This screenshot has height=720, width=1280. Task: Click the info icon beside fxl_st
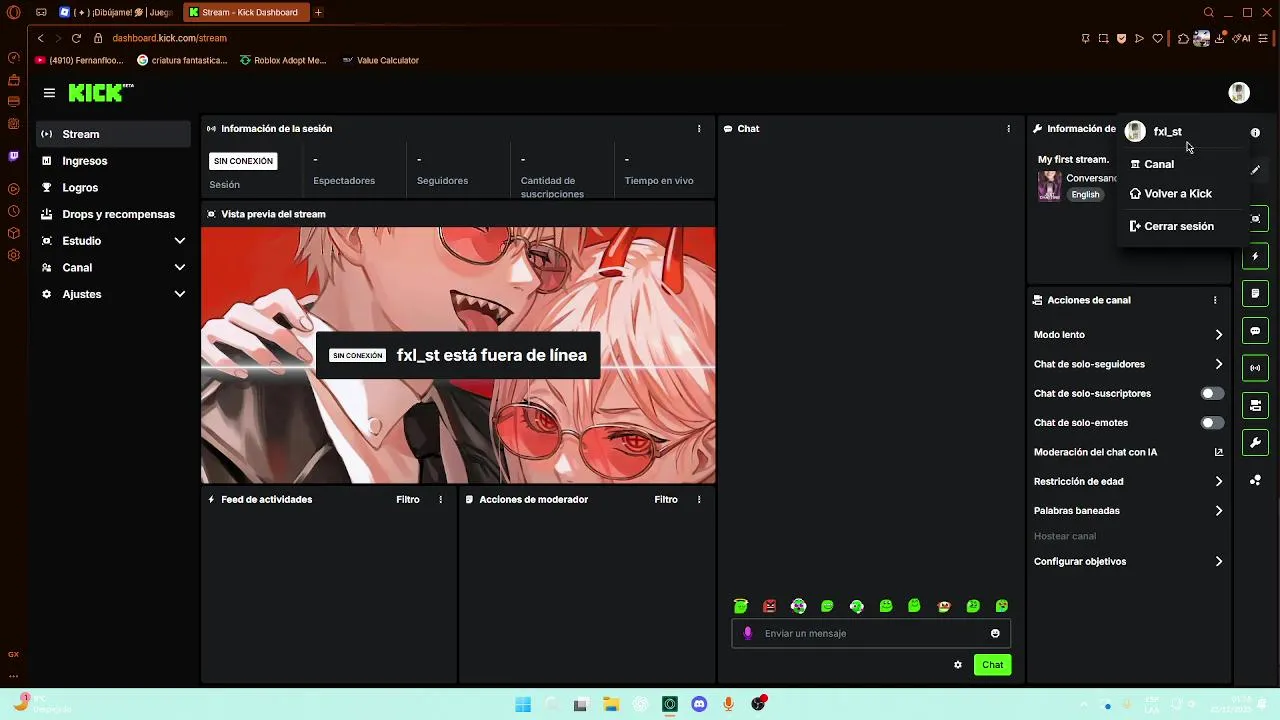click(1255, 132)
